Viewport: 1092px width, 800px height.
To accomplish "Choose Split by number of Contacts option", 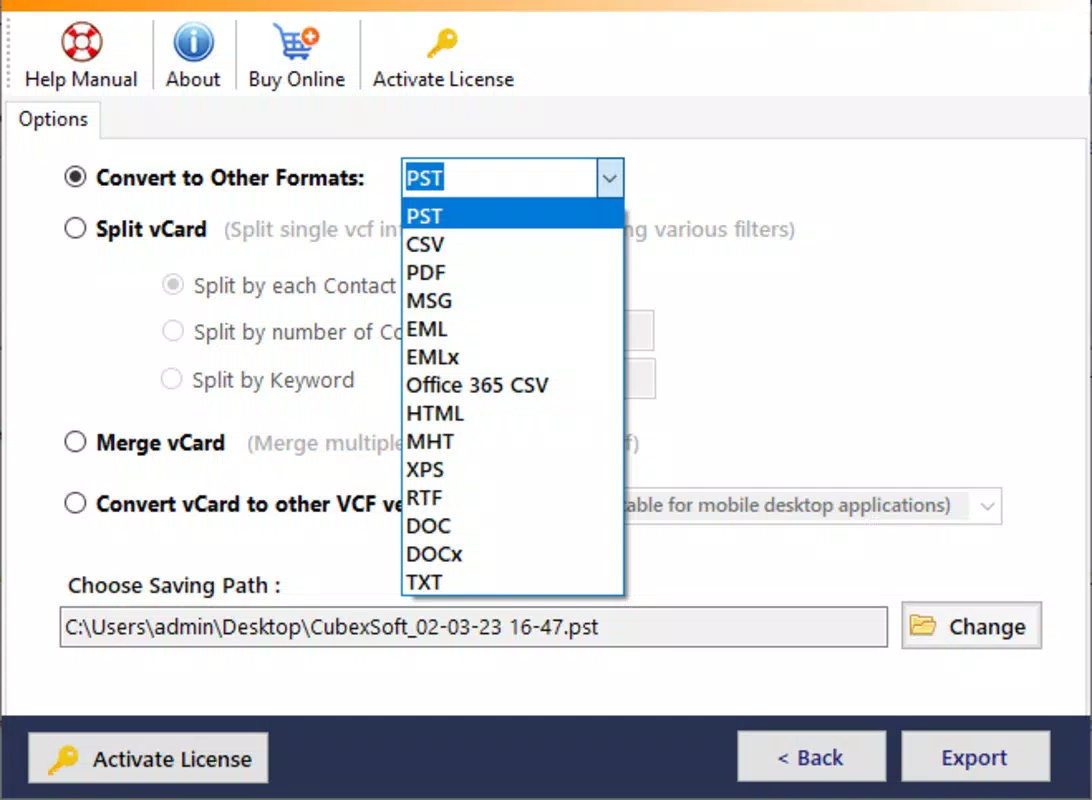I will [173, 331].
